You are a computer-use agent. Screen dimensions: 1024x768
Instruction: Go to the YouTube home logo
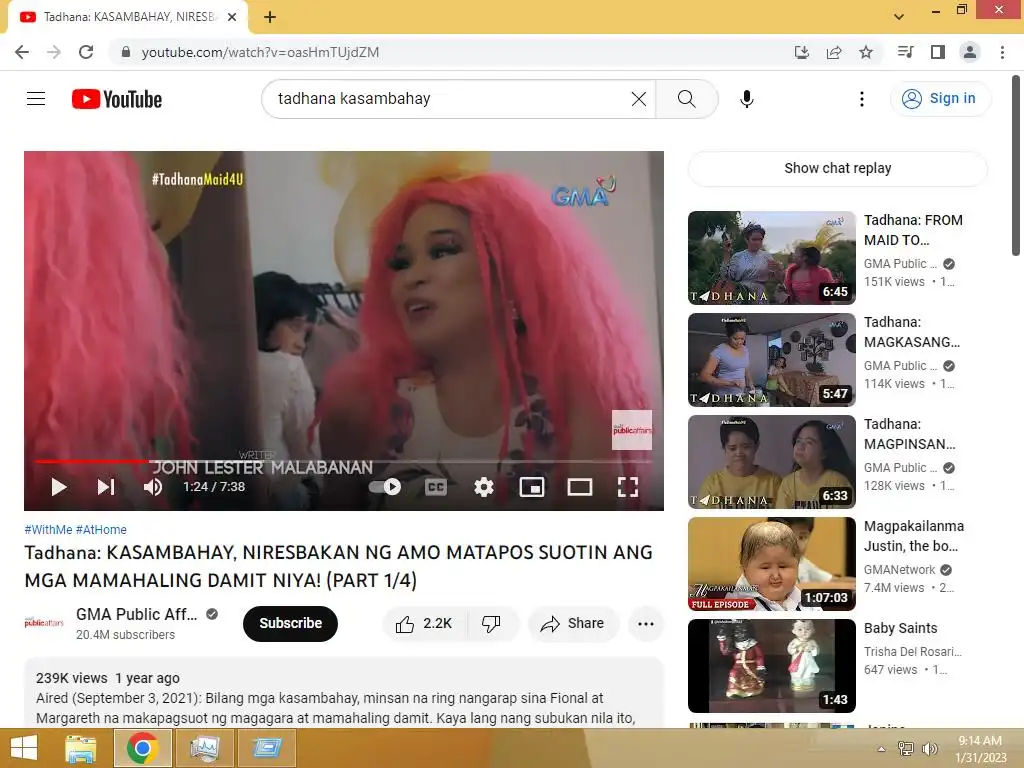pyautogui.click(x=117, y=99)
